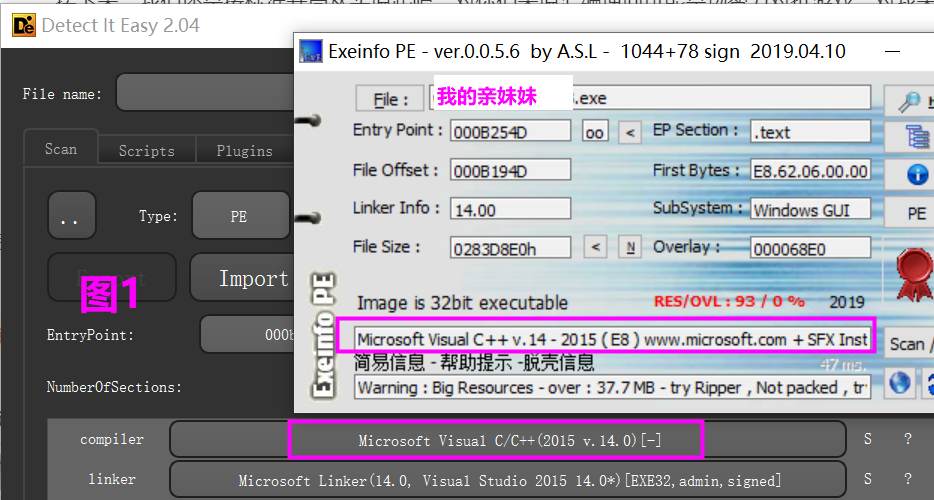Click the Detect It Easy app icon
Screen dimensions: 934x500
click(24, 26)
